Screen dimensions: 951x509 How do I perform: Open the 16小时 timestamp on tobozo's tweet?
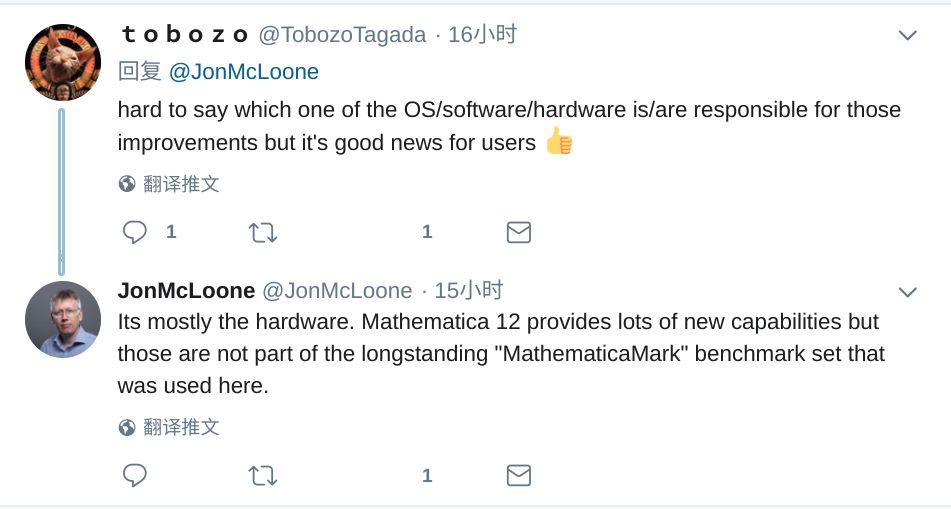(x=483, y=35)
